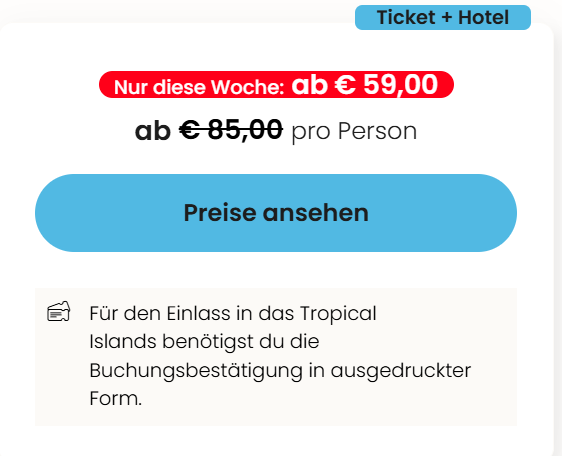Click the grey notice box beside the ticket icon

[276, 357]
